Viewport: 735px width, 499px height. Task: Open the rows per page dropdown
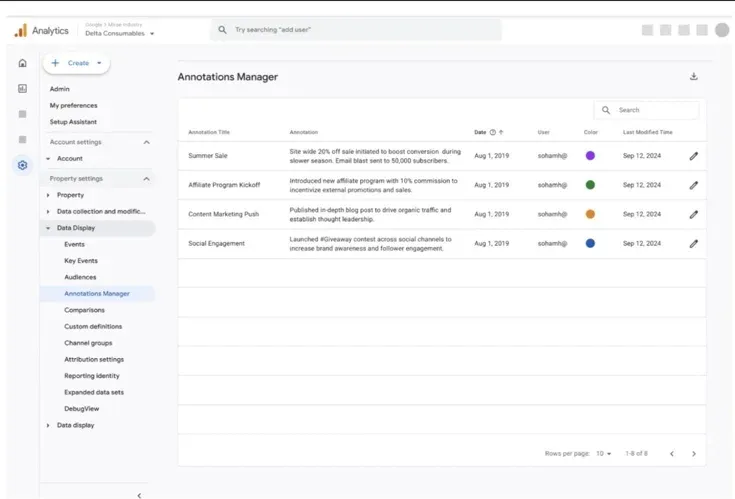click(604, 453)
